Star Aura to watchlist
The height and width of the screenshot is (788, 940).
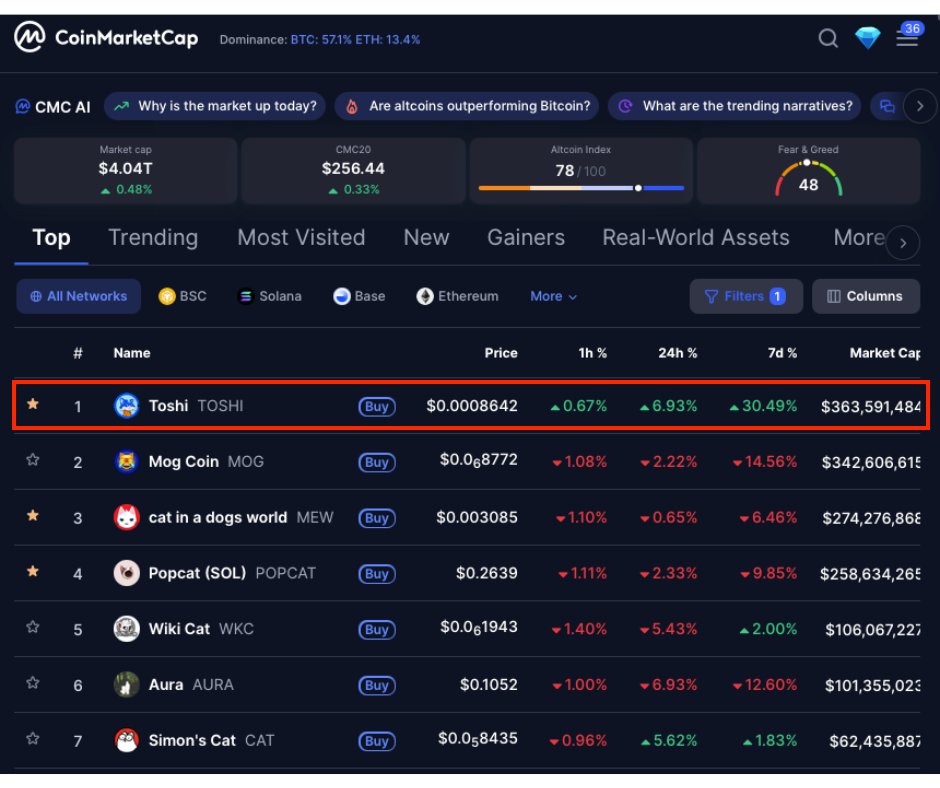[x=33, y=682]
